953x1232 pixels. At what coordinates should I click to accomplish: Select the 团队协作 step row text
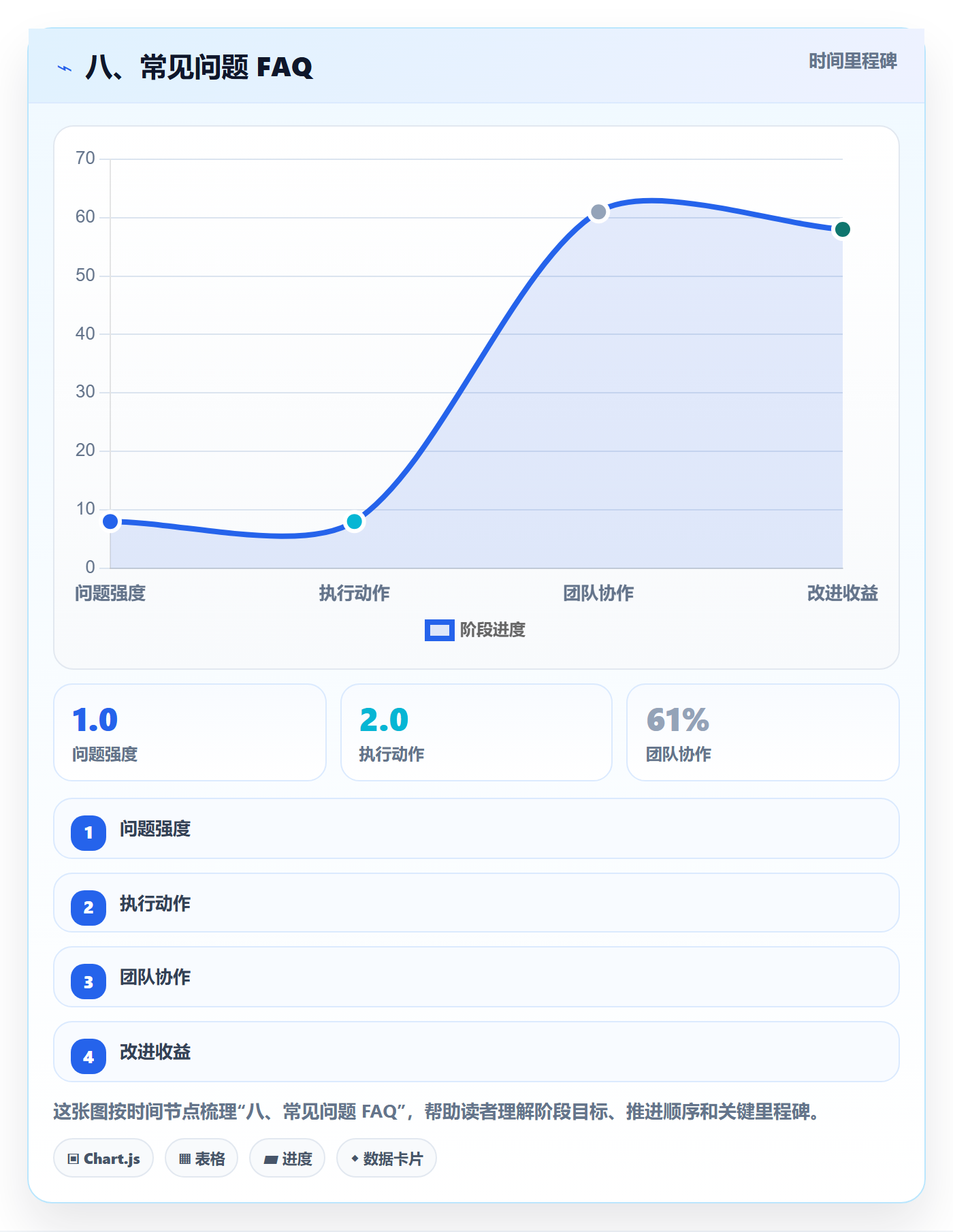point(155,977)
